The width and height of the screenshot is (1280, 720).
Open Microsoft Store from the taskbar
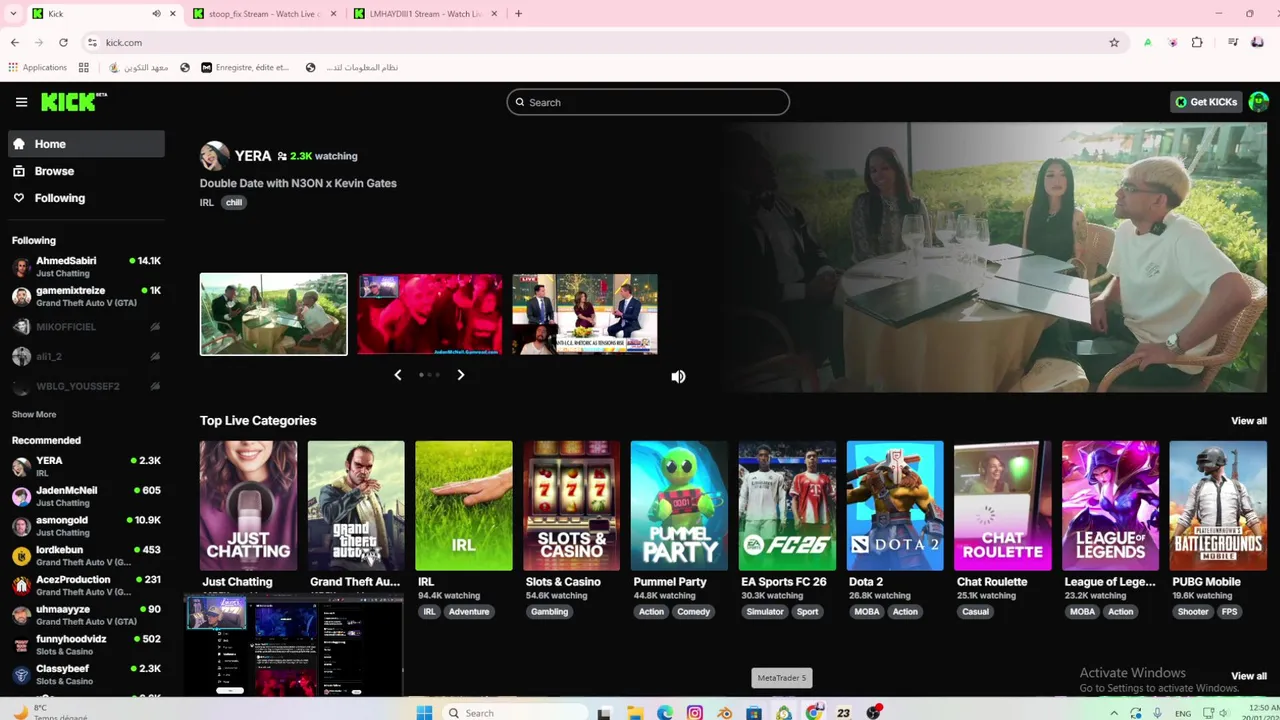(x=754, y=713)
